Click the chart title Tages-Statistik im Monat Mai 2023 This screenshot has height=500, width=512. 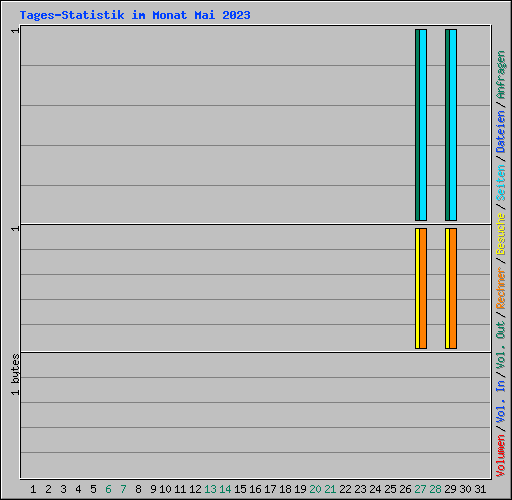pyautogui.click(x=135, y=15)
